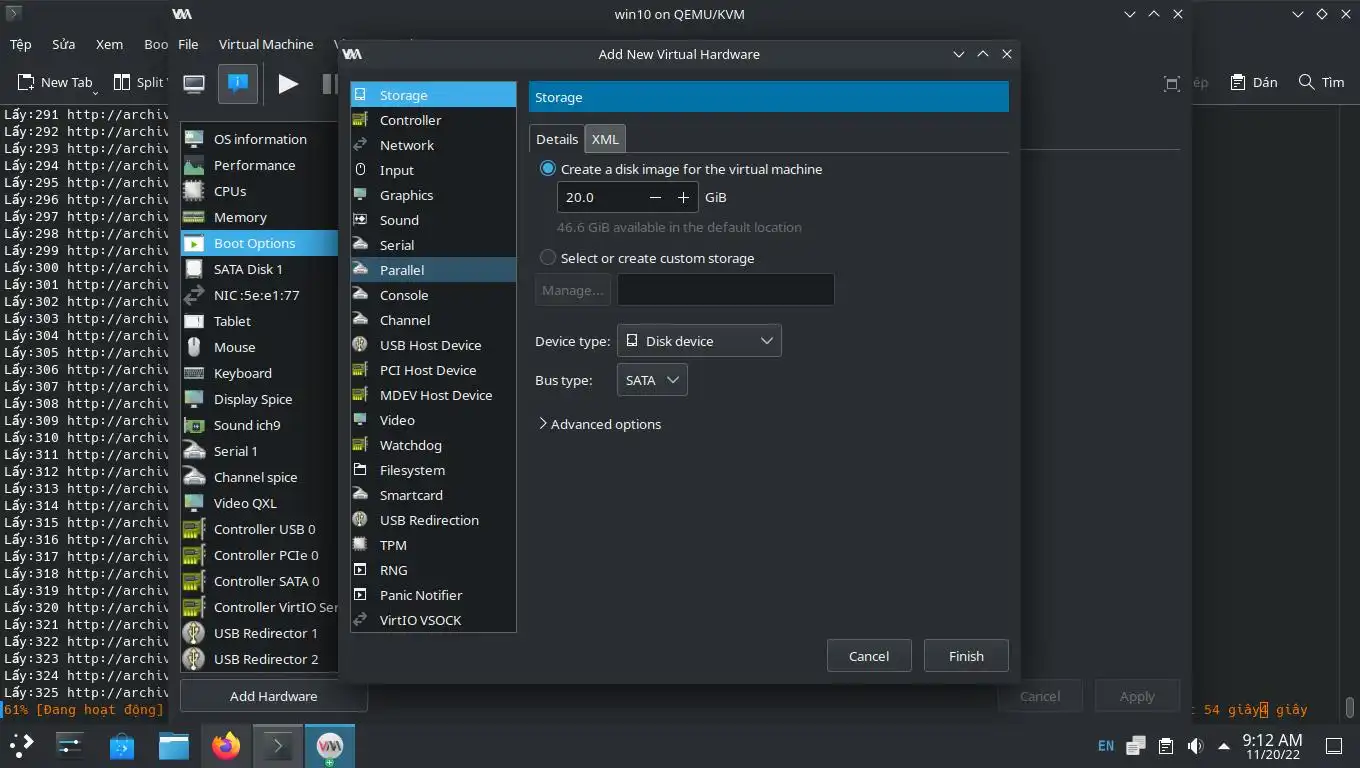
Task: Click New Tab in terminal toolbar
Action: coord(55,82)
